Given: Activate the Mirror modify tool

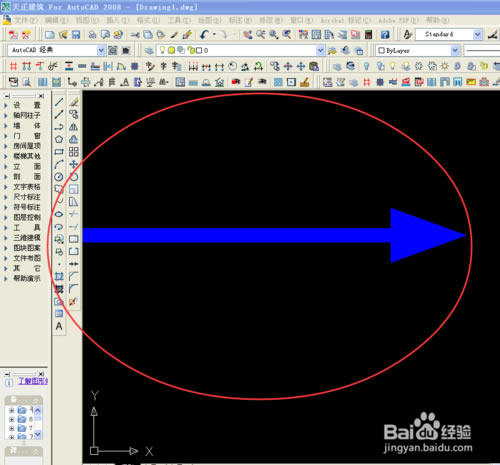Looking at the screenshot, I should point(74,127).
